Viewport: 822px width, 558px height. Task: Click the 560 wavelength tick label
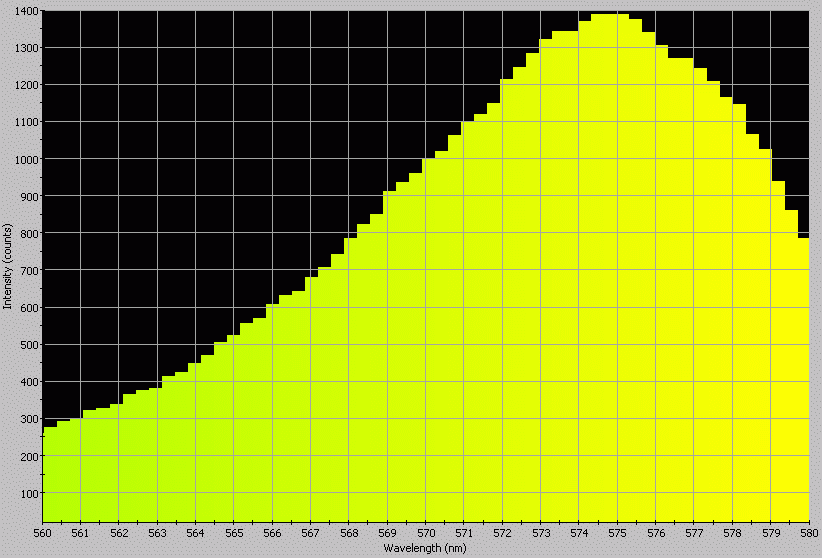(42, 532)
